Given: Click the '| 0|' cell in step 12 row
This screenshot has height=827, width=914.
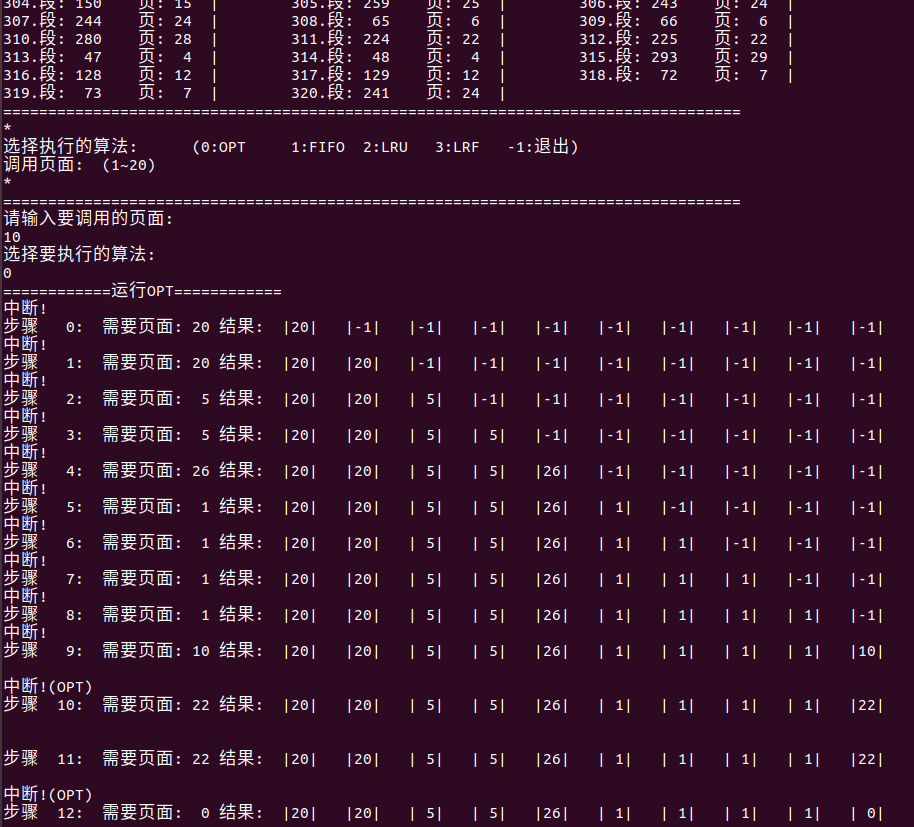Looking at the screenshot, I should (867, 813).
